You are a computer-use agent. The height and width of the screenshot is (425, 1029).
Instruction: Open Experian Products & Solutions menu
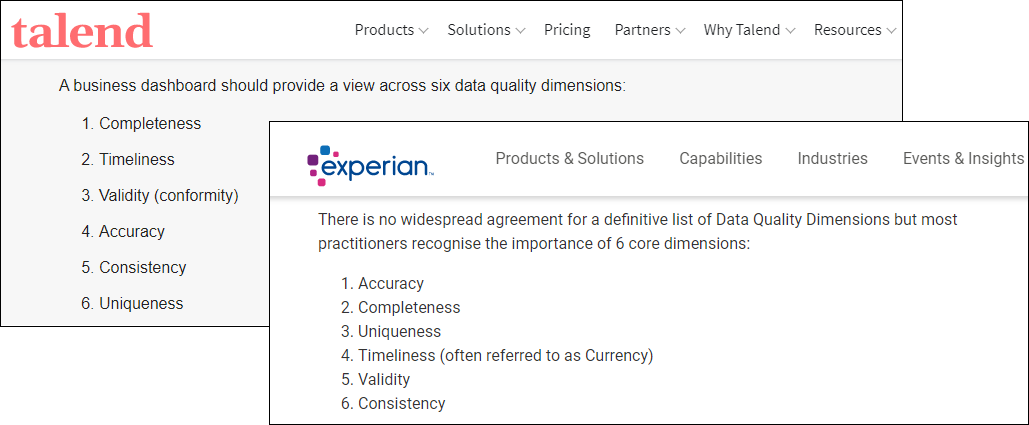pos(569,158)
